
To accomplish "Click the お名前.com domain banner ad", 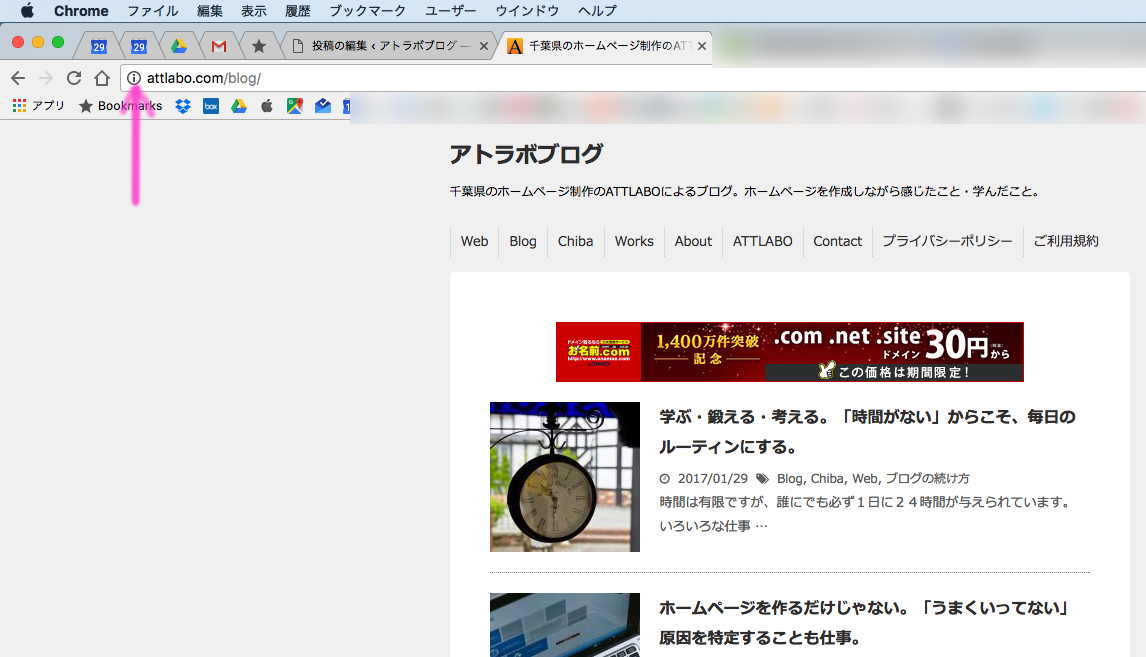I will (789, 352).
